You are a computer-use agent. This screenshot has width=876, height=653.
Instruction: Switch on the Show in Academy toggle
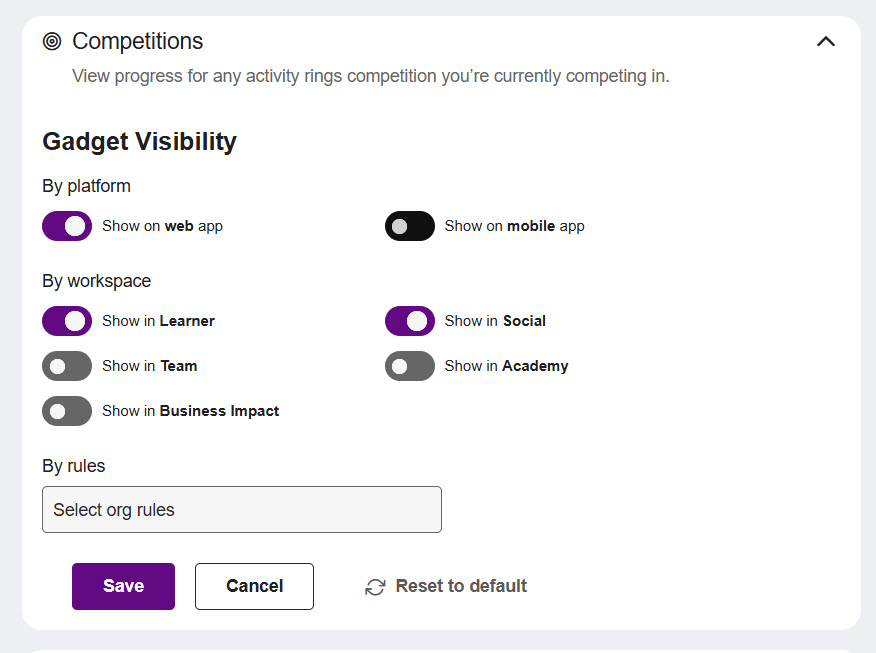(x=410, y=366)
